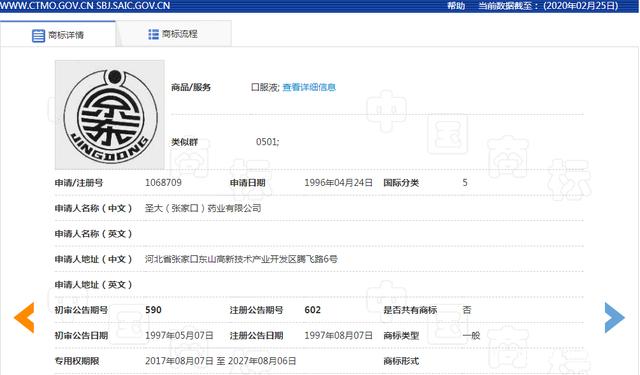
Task: Click the 商标形式 label
Action: [x=401, y=361]
